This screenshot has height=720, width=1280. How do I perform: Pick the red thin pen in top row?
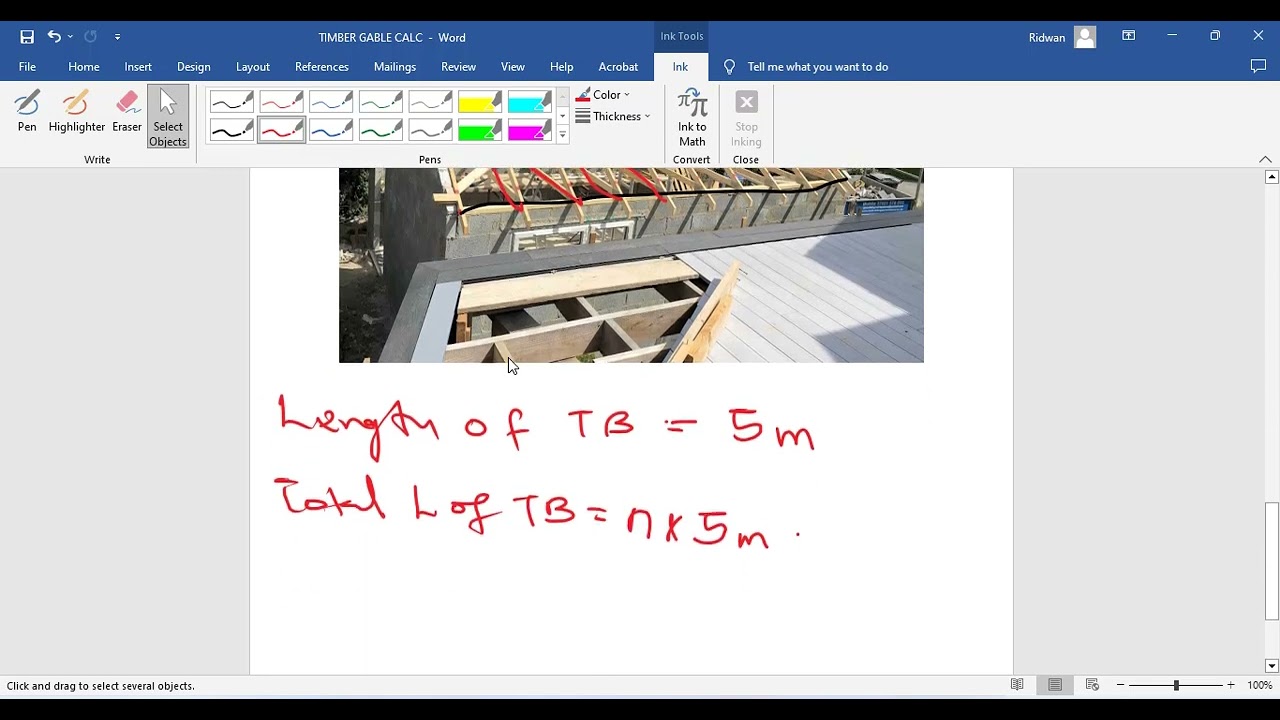pyautogui.click(x=281, y=102)
